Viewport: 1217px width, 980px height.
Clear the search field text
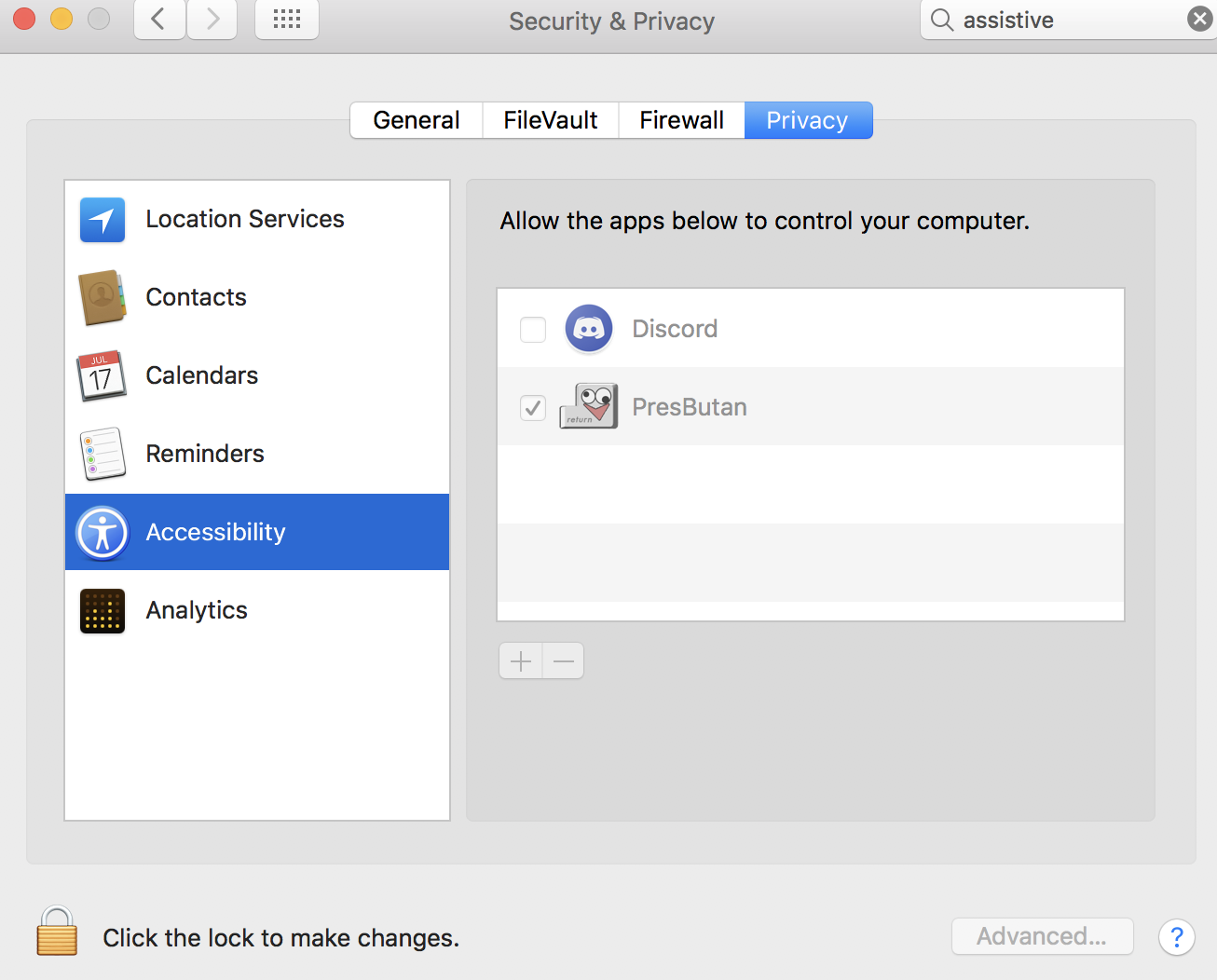[1200, 20]
